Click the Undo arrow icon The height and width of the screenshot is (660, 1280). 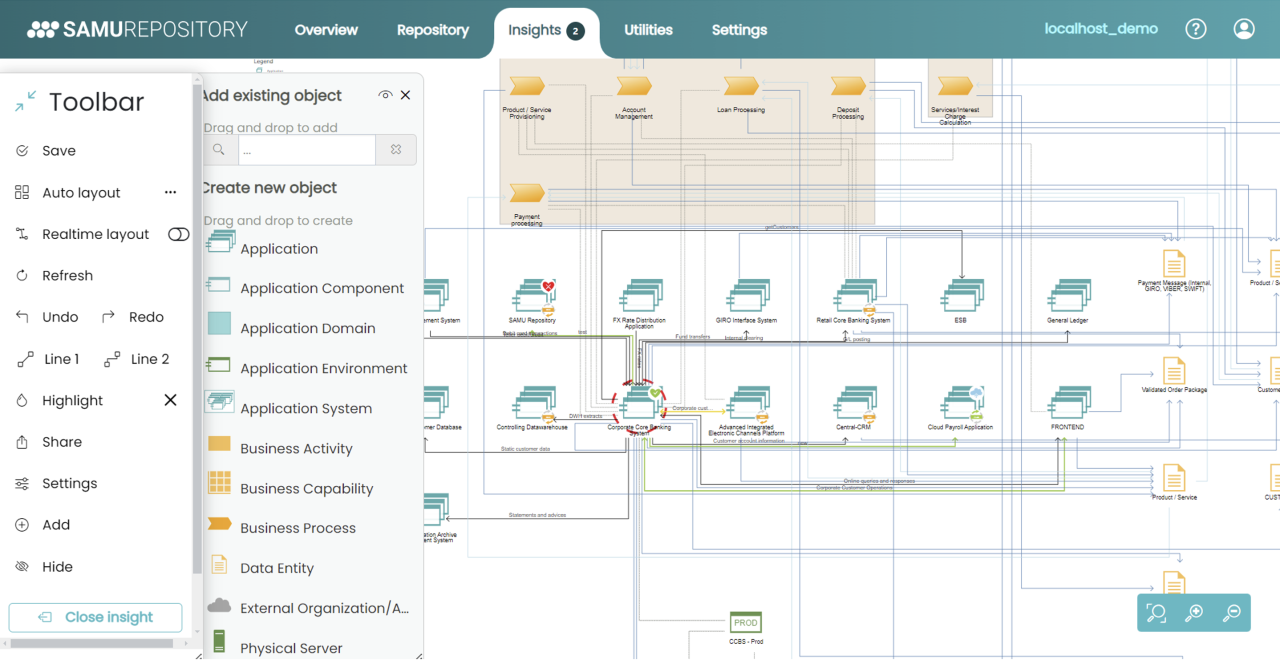(x=22, y=317)
